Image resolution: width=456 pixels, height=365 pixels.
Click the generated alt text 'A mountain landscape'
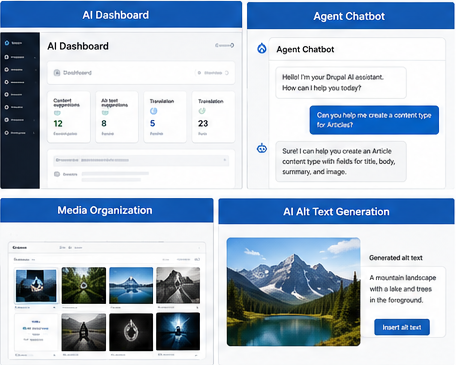403,278
